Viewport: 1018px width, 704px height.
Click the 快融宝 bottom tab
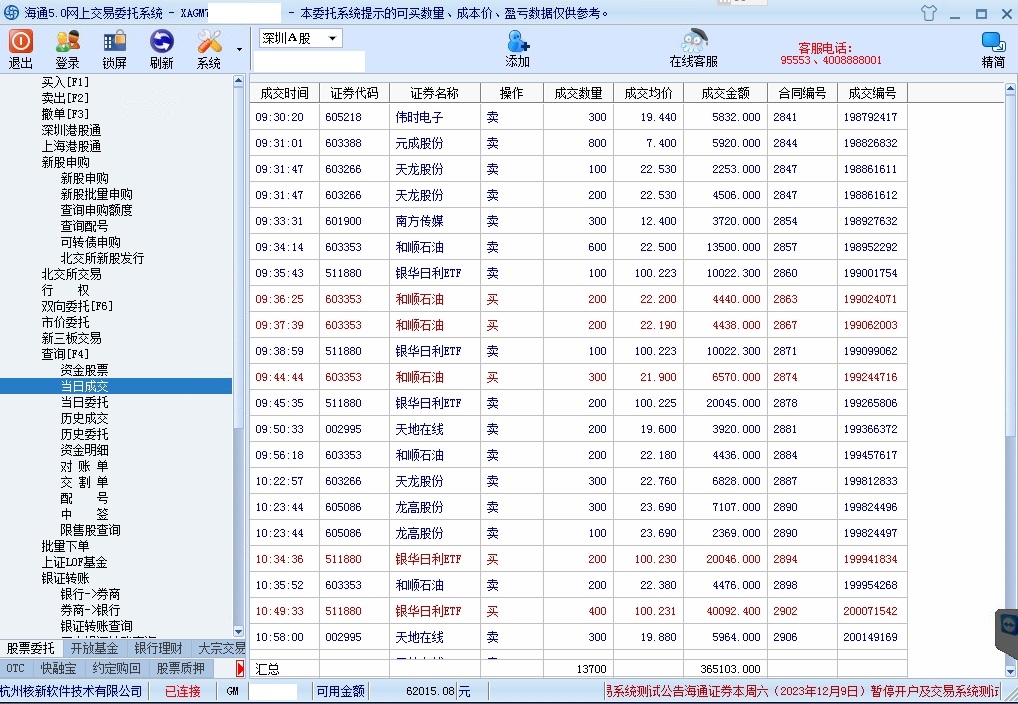click(x=56, y=668)
